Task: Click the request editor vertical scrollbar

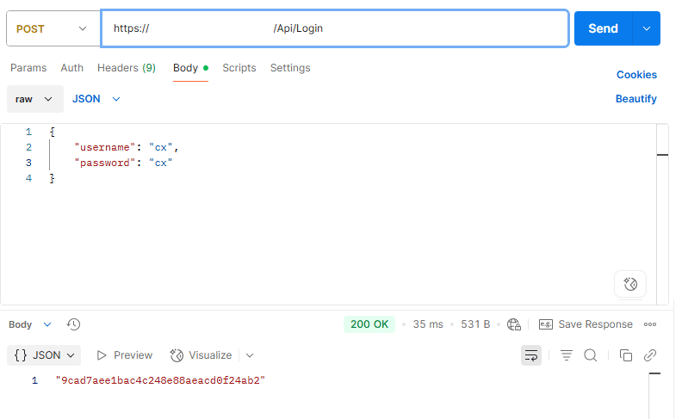Action: tap(662, 214)
